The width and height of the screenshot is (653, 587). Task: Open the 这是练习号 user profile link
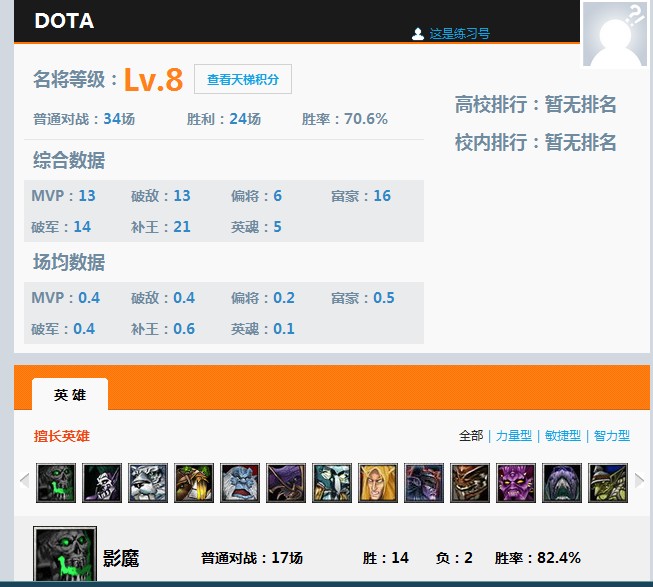459,34
